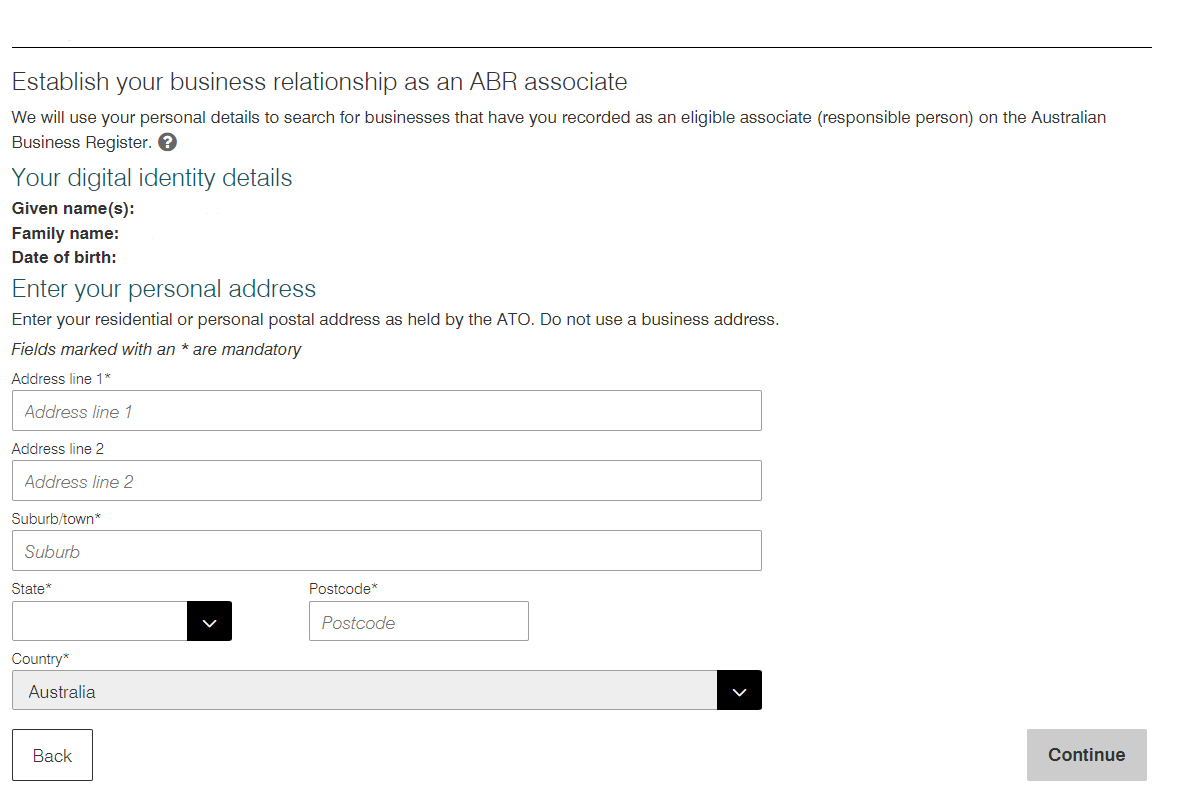Click the "Given name(s):" label
The width and height of the screenshot is (1179, 787).
coord(73,209)
